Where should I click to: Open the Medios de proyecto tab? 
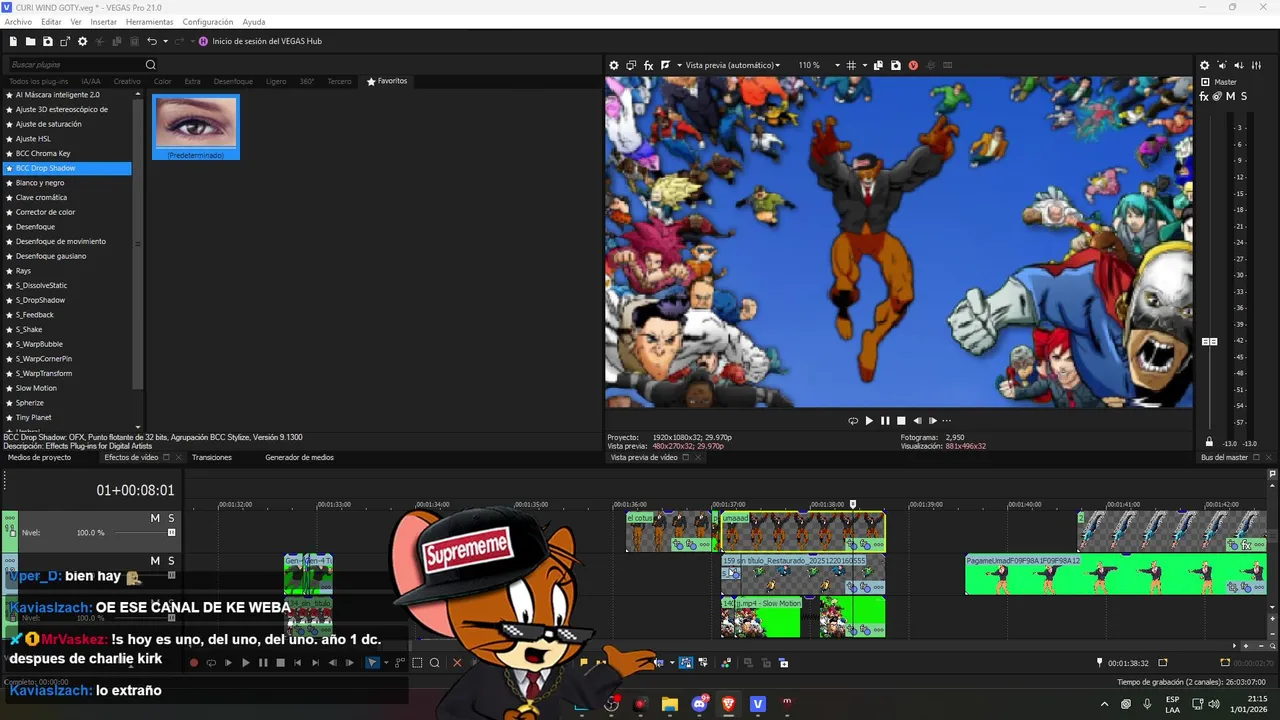click(x=39, y=457)
